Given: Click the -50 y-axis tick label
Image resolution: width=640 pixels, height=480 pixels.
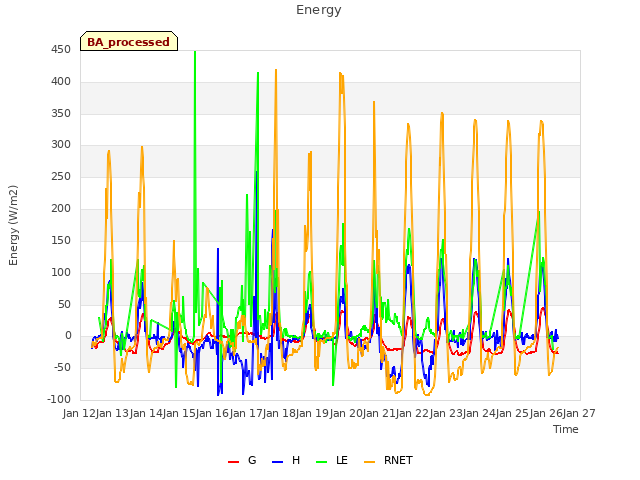Looking at the screenshot, I should (x=62, y=367).
